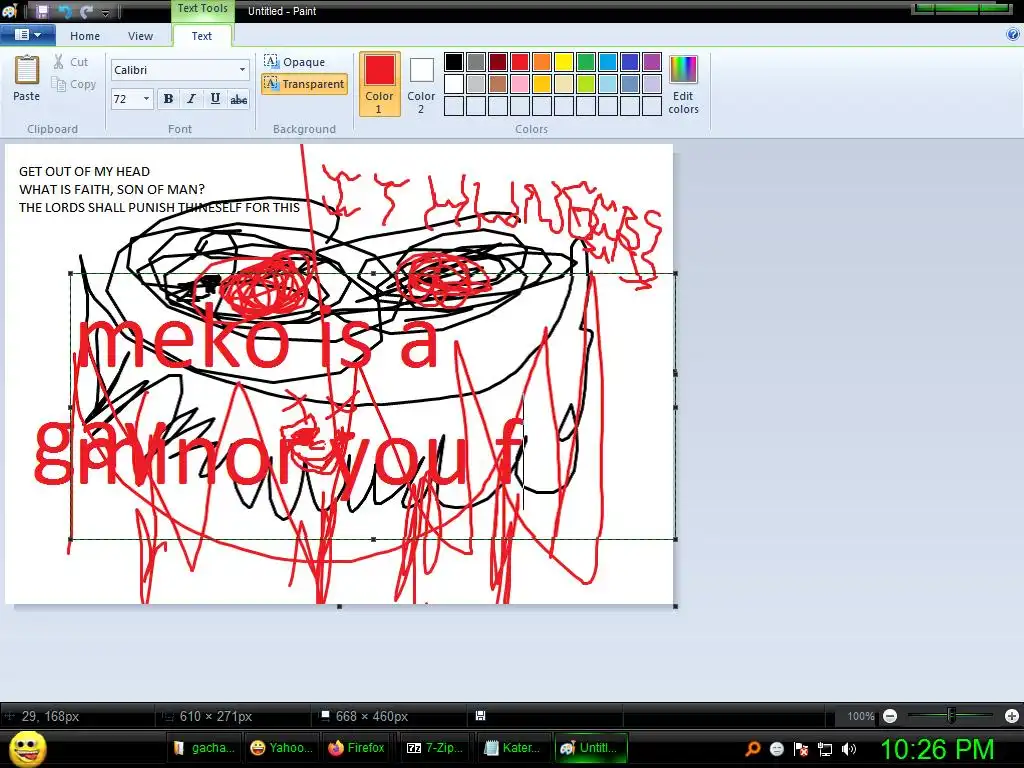The width and height of the screenshot is (1024, 768).
Task: Toggle italic text formatting
Action: (191, 99)
